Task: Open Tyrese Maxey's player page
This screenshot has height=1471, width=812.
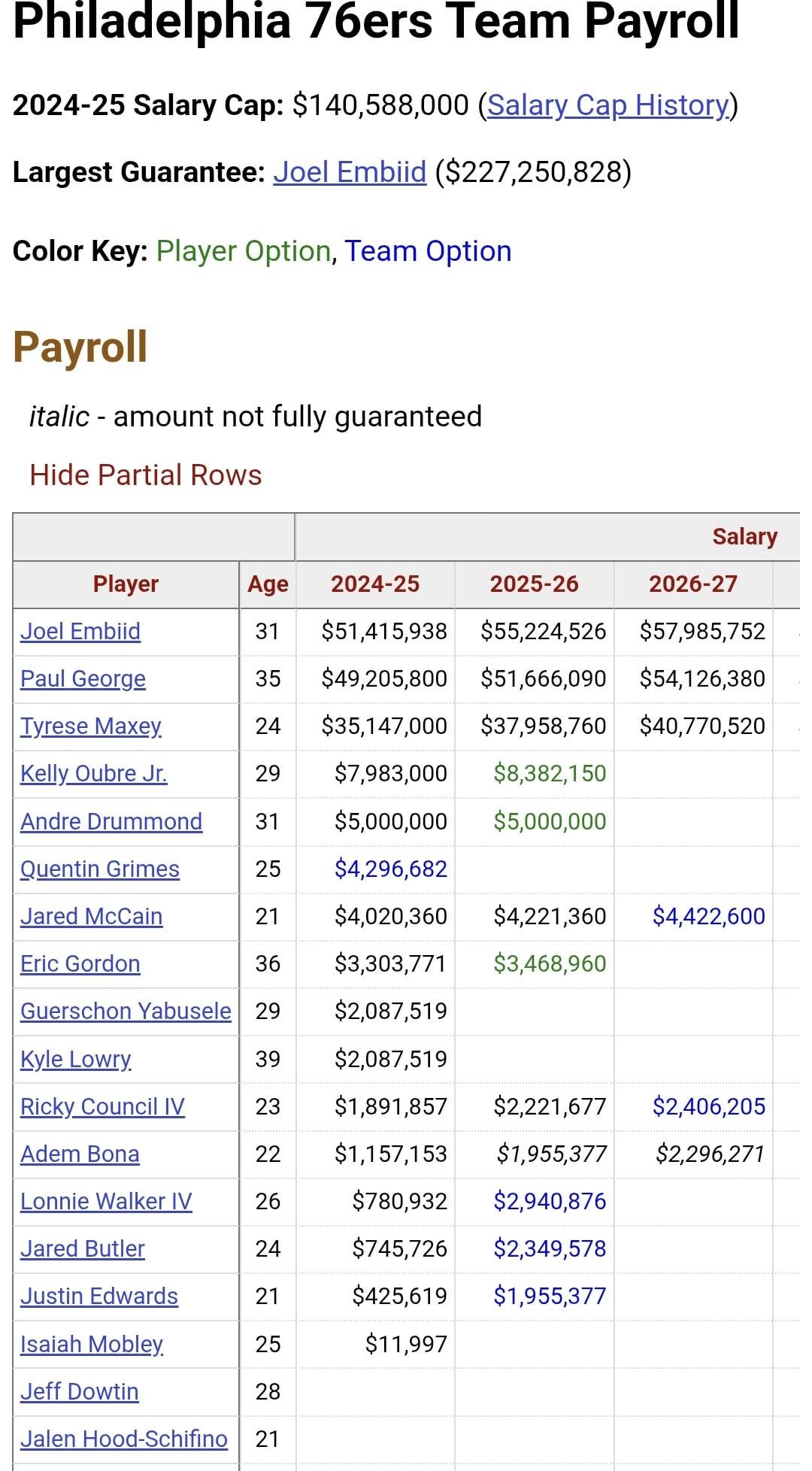Action: point(91,726)
